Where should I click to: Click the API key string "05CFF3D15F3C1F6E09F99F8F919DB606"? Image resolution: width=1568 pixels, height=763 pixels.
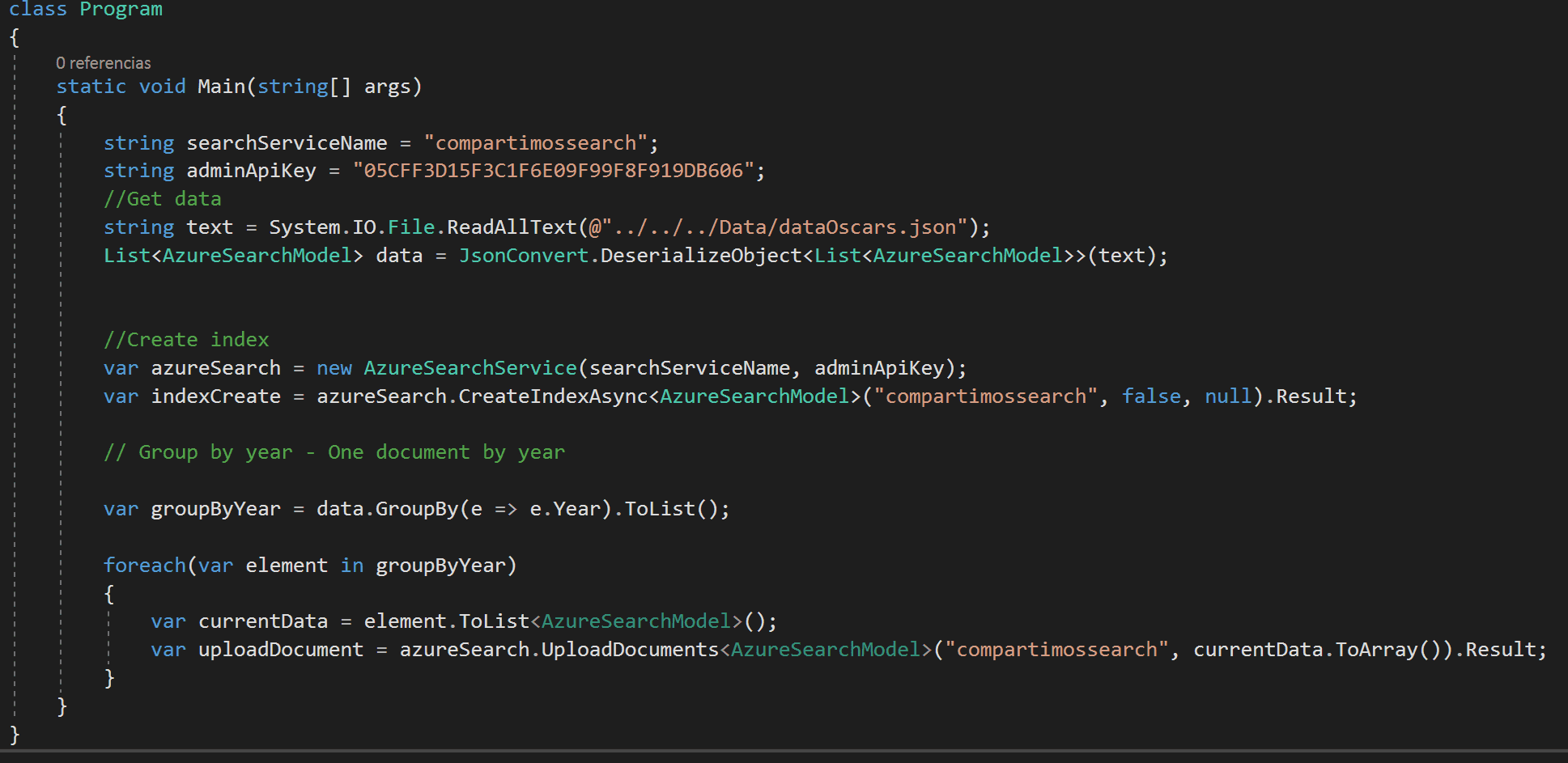(553, 171)
